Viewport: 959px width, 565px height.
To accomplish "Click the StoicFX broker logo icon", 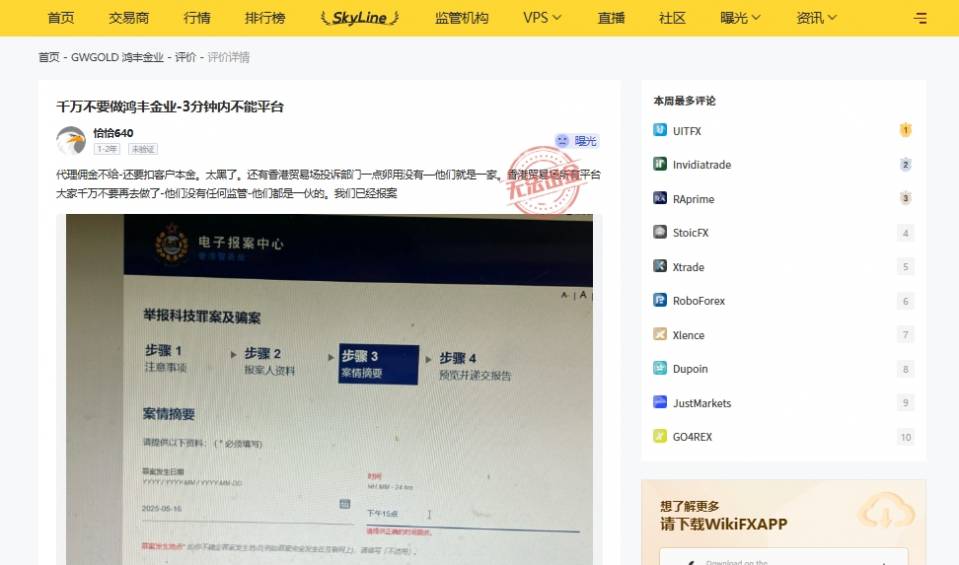I will pyautogui.click(x=660, y=232).
